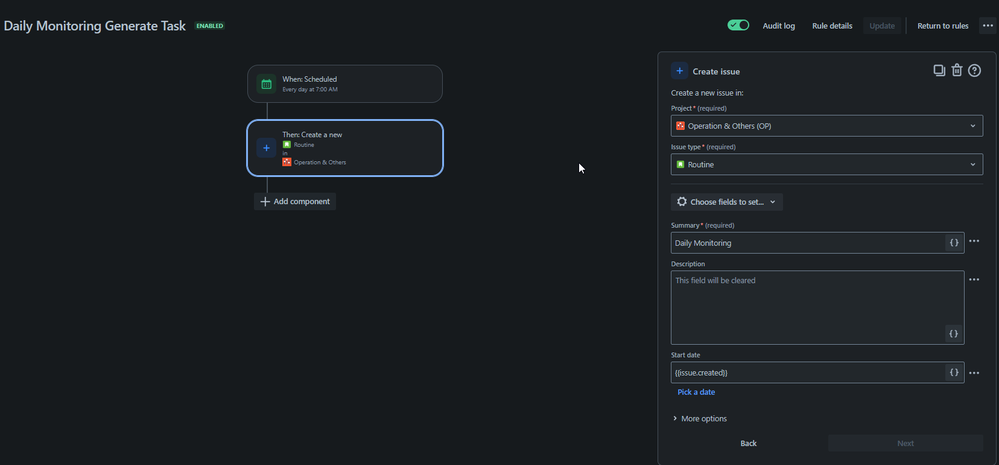The image size is (999, 465).
Task: Click green Routine icon in Issue type field
Action: [680, 164]
